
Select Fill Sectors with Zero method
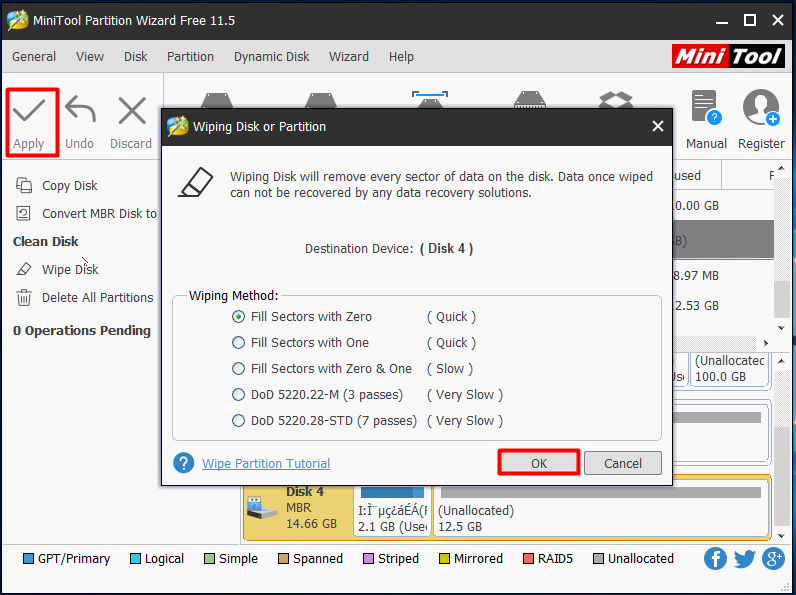click(238, 317)
